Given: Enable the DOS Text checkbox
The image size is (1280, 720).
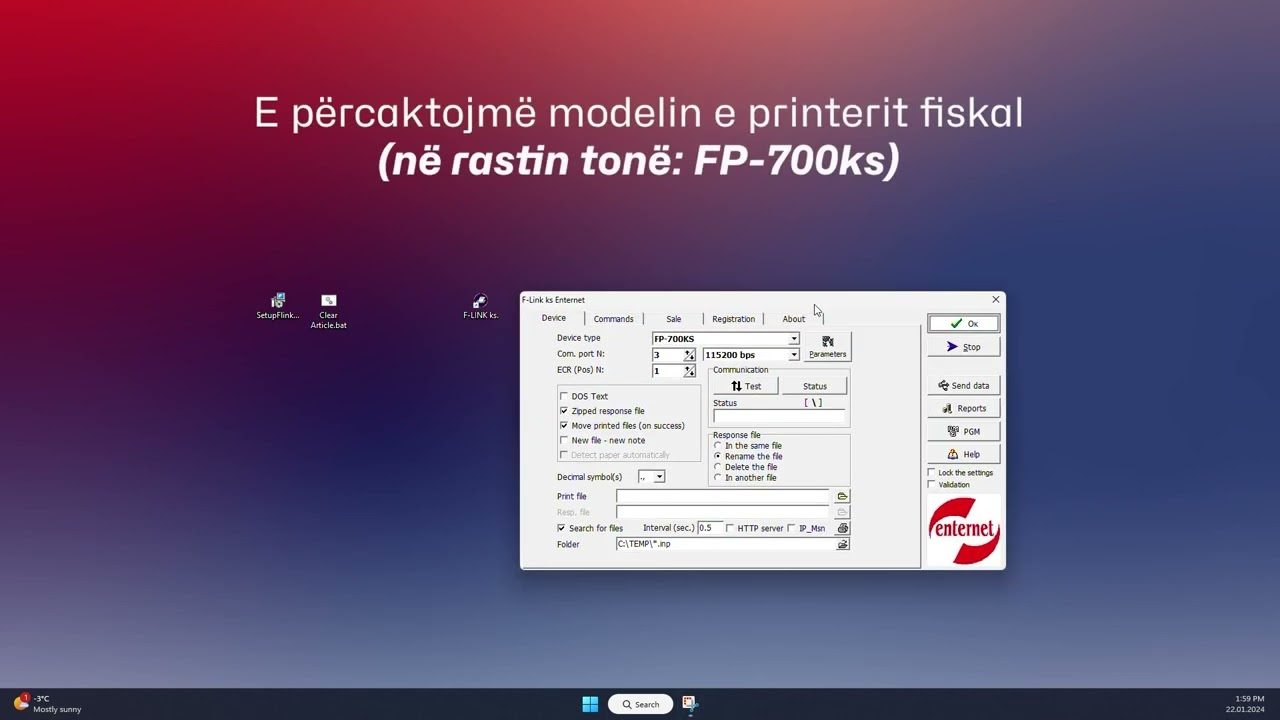Looking at the screenshot, I should tap(564, 396).
